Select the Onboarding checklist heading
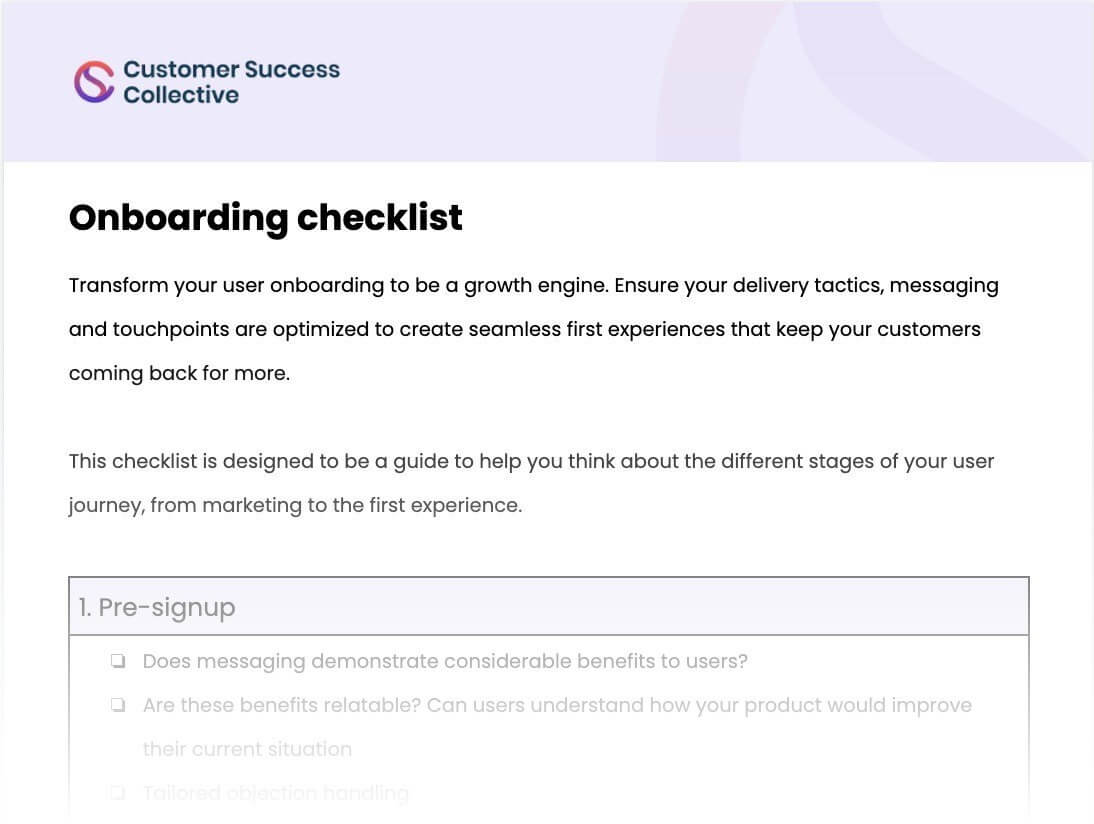 (x=266, y=218)
